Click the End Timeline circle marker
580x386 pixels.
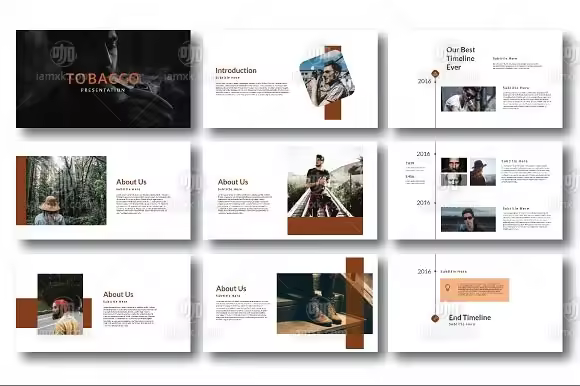click(435, 318)
